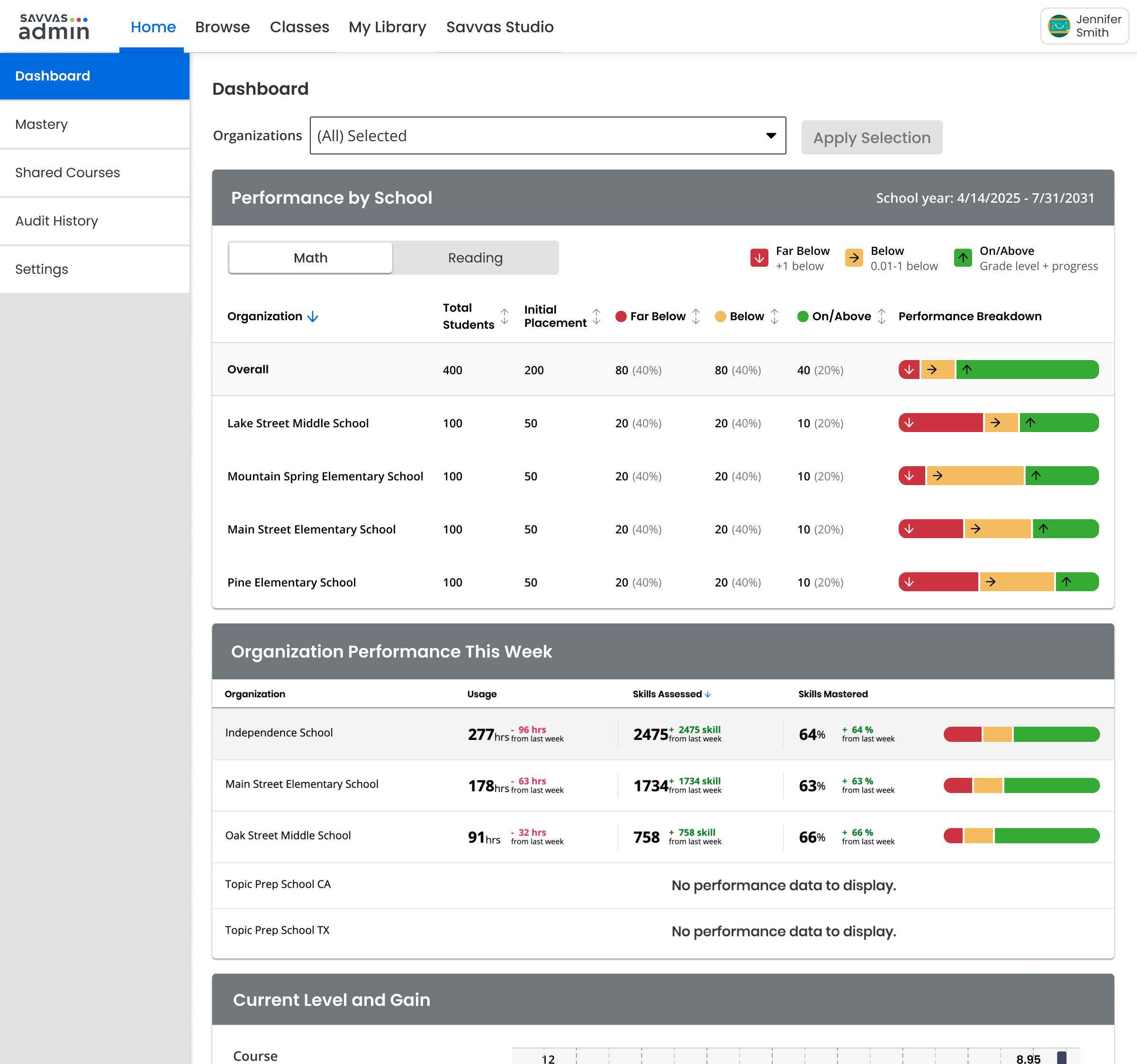
Task: Switch to Reading subject toggle
Action: (x=475, y=258)
